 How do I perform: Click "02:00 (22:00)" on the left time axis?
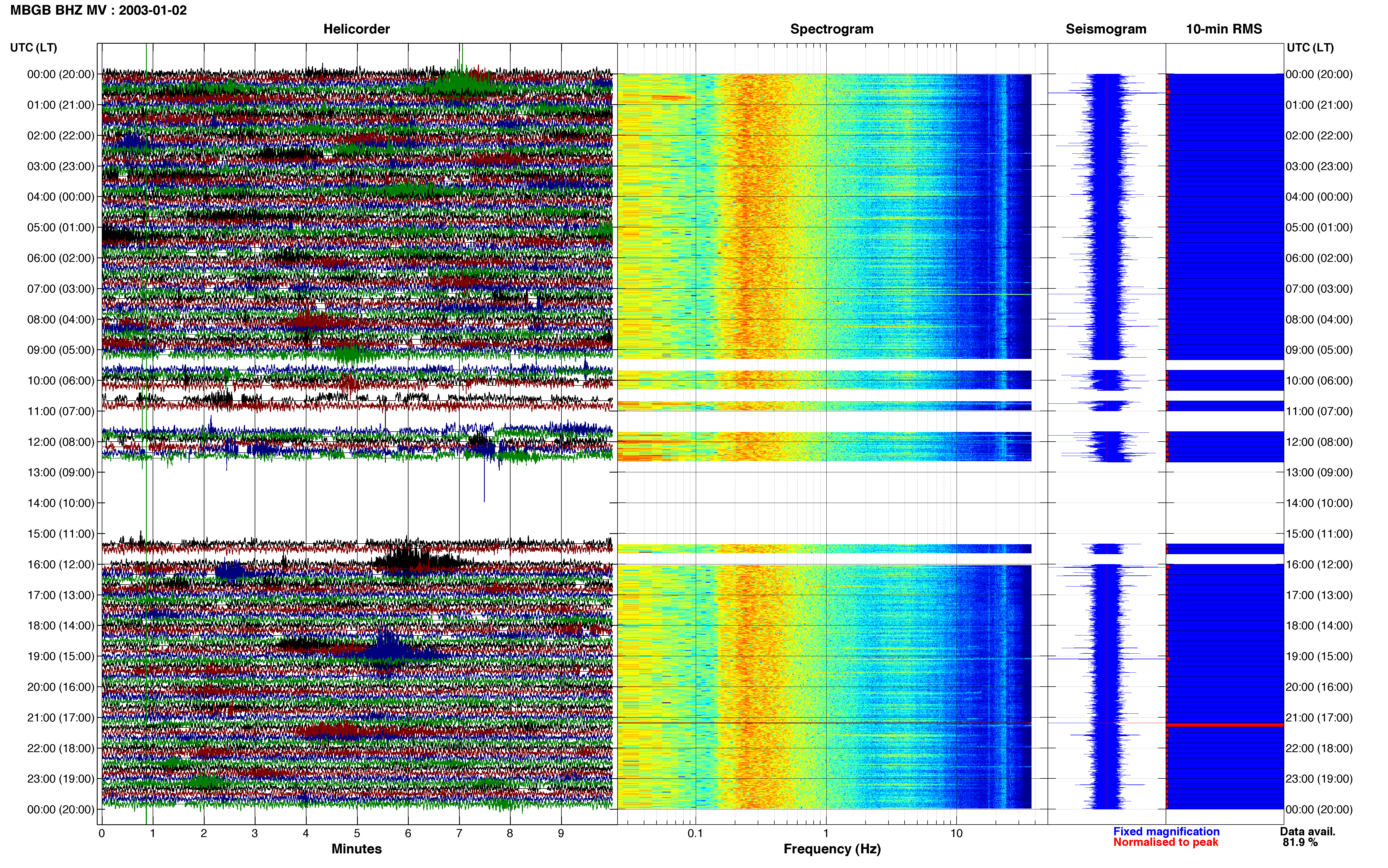[61, 135]
